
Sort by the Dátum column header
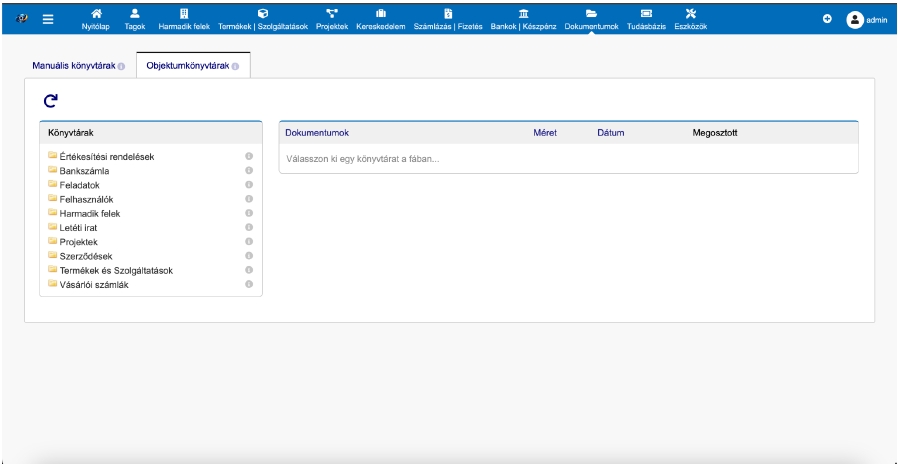(x=610, y=132)
